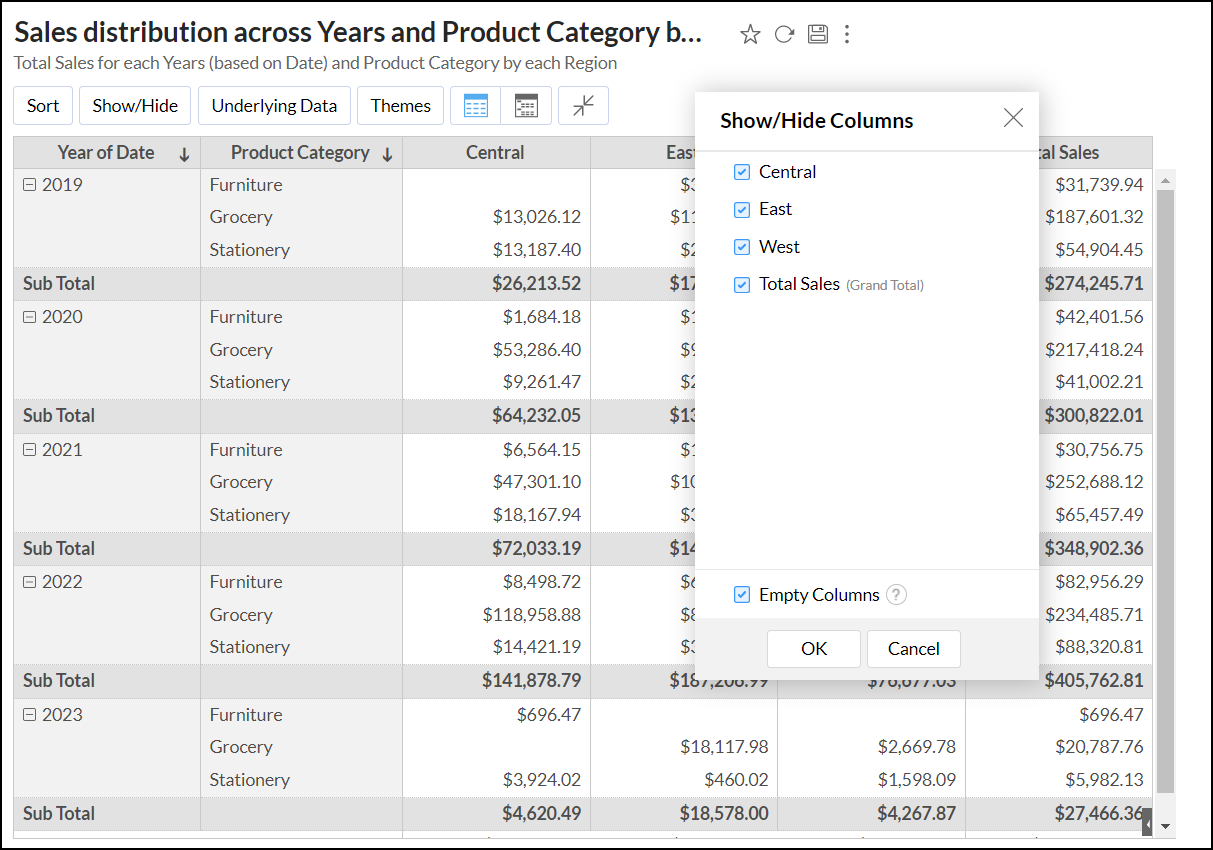This screenshot has height=850, width=1213.
Task: Select the table grid layout icon
Action: (476, 106)
